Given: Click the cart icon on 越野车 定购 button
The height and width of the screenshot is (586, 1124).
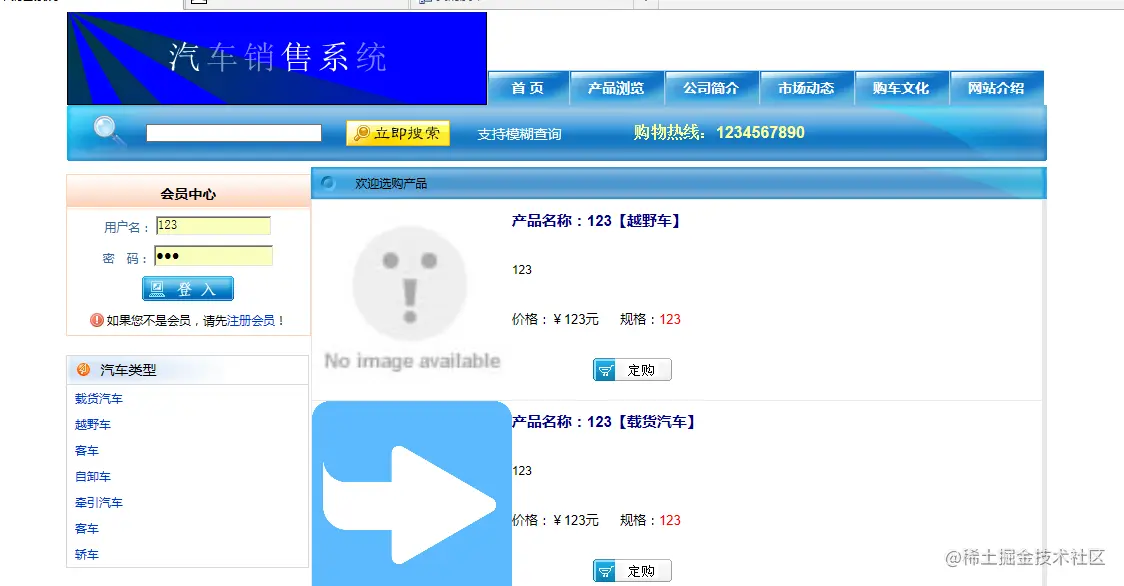Looking at the screenshot, I should (x=608, y=369).
